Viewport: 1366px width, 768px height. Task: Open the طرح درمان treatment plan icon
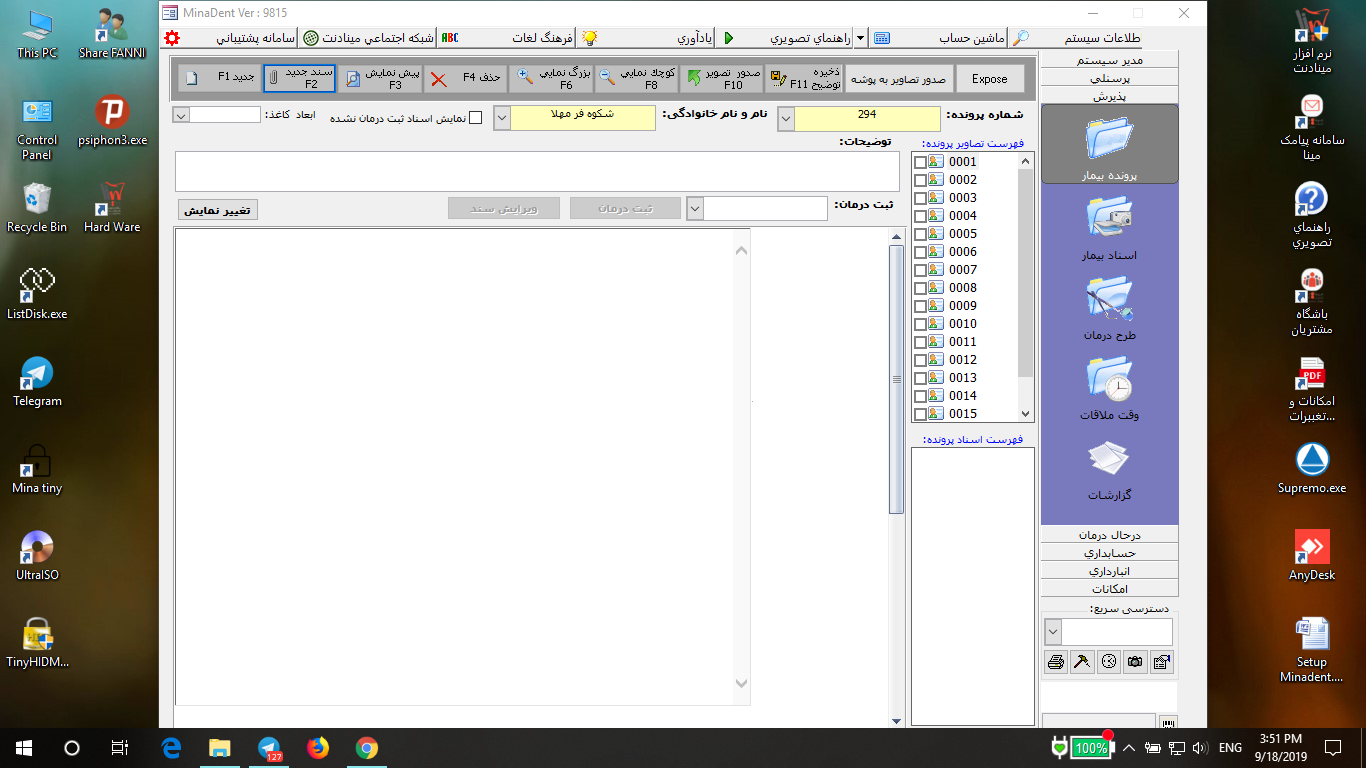(x=1109, y=308)
